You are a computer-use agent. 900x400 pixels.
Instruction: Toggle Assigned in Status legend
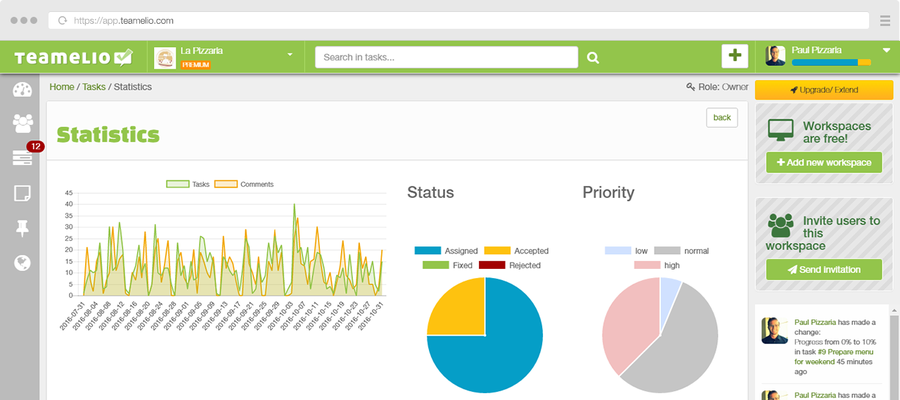(x=446, y=251)
